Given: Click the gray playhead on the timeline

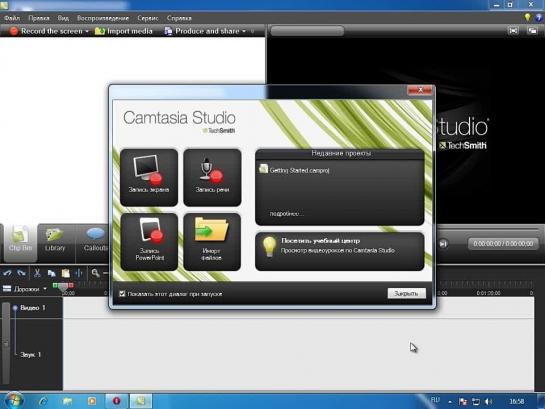Looking at the screenshot, I should point(63,287).
